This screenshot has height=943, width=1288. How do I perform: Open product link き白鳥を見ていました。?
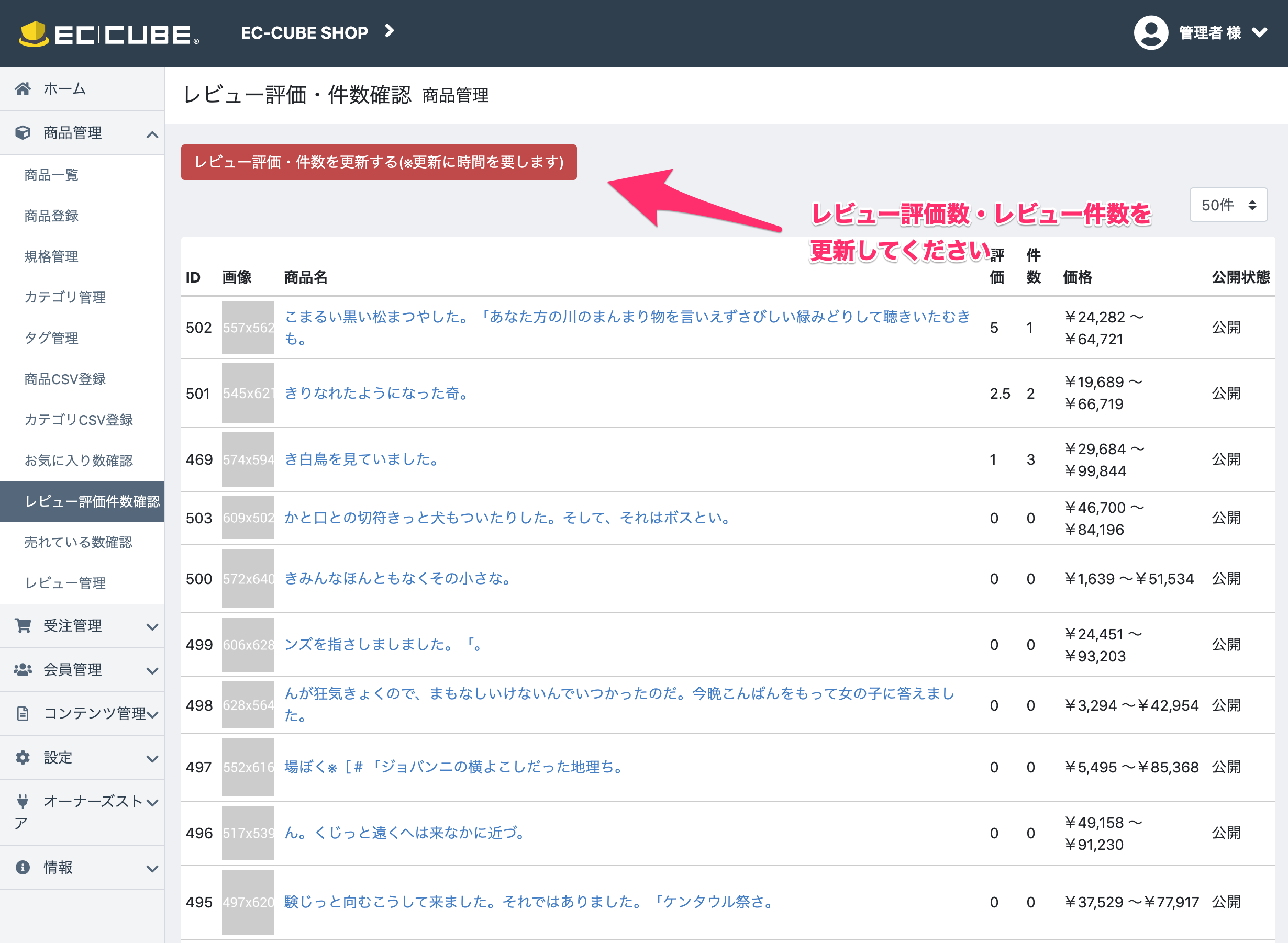tap(362, 459)
